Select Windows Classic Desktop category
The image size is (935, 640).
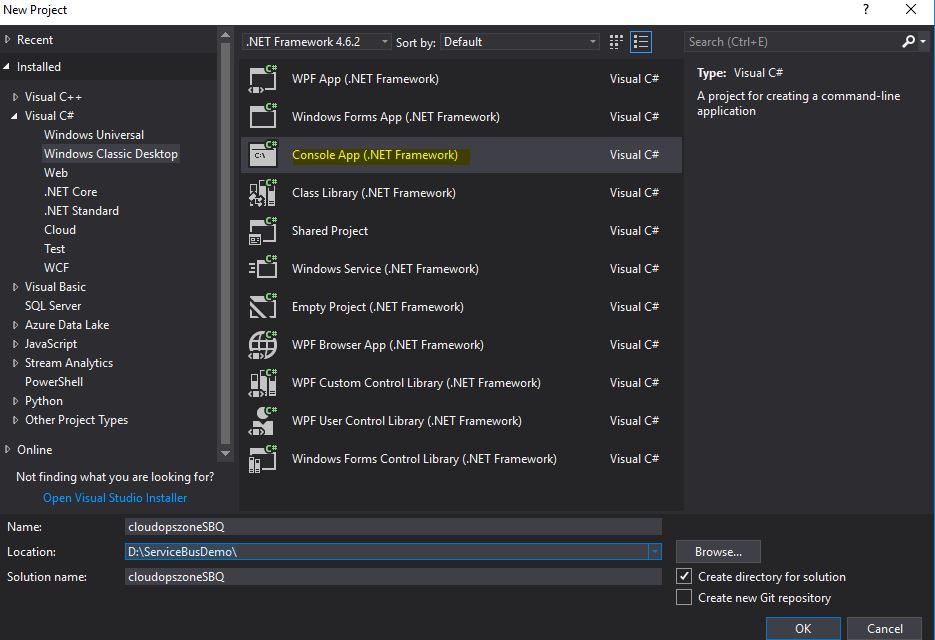click(111, 154)
